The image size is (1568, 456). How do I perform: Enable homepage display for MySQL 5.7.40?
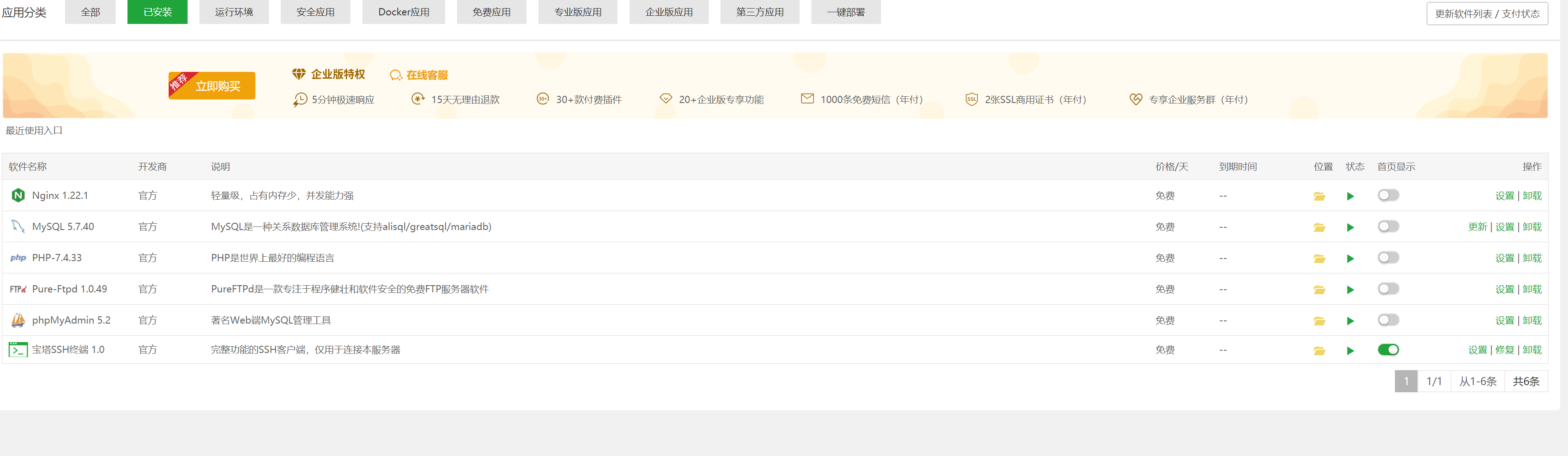(x=1389, y=226)
